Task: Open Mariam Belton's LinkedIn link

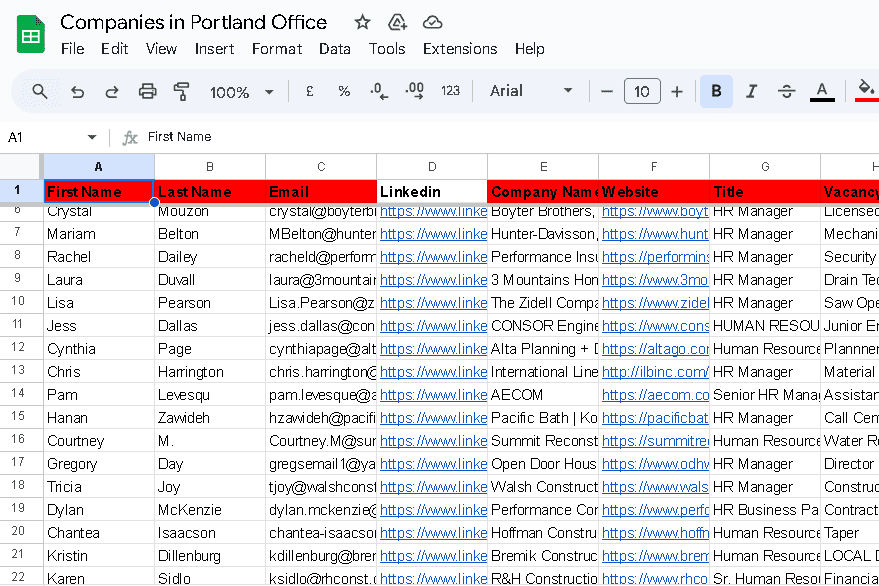Action: (x=433, y=234)
